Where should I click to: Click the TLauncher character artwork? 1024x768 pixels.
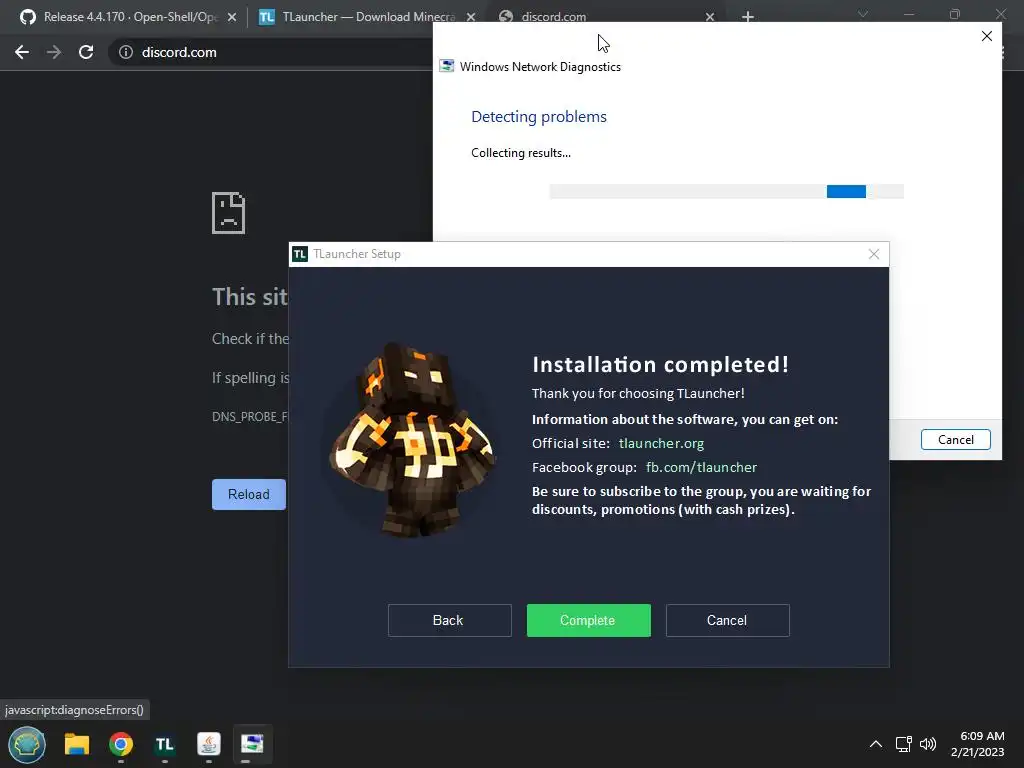413,440
